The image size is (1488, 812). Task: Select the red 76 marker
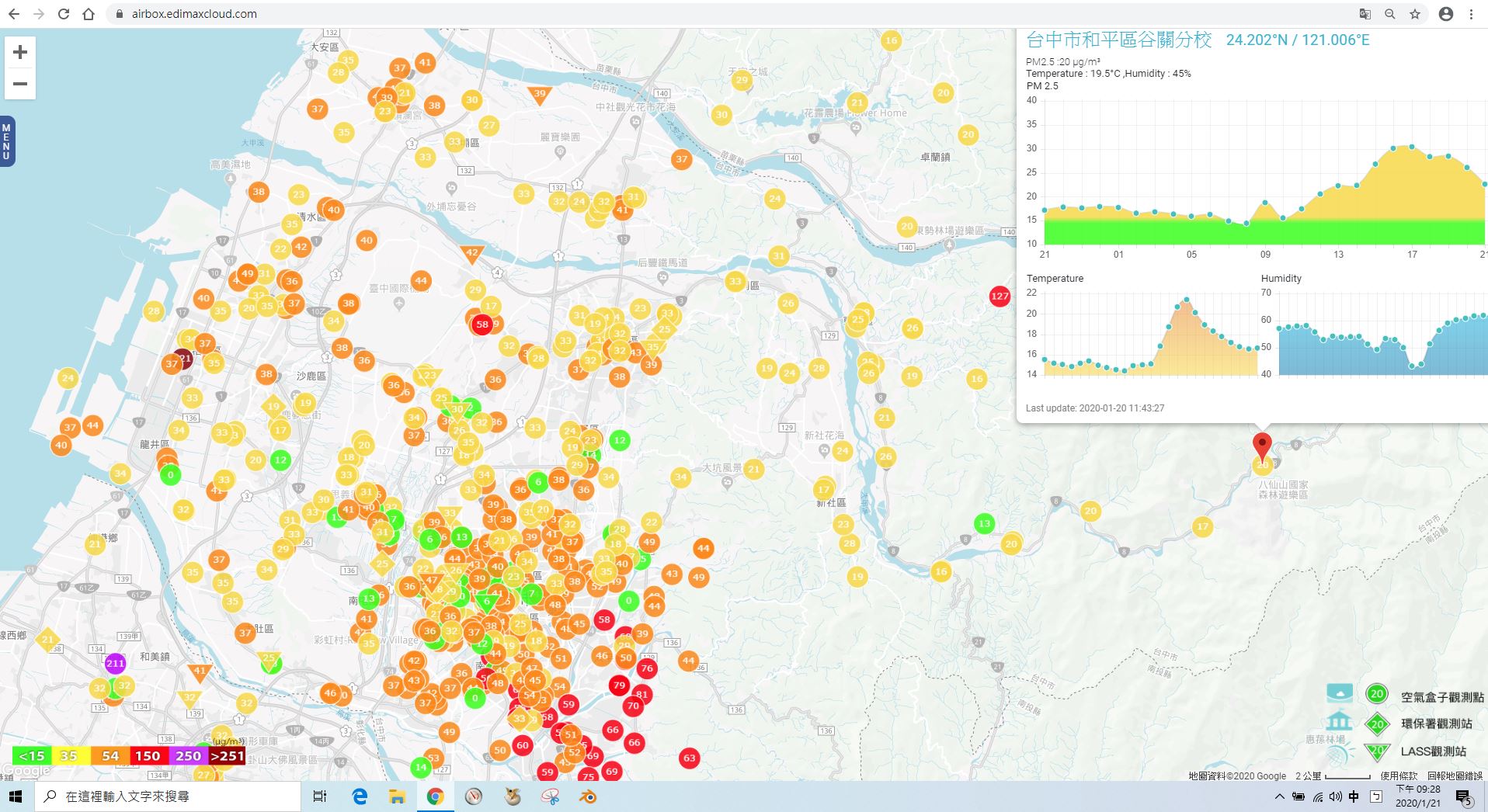[647, 668]
